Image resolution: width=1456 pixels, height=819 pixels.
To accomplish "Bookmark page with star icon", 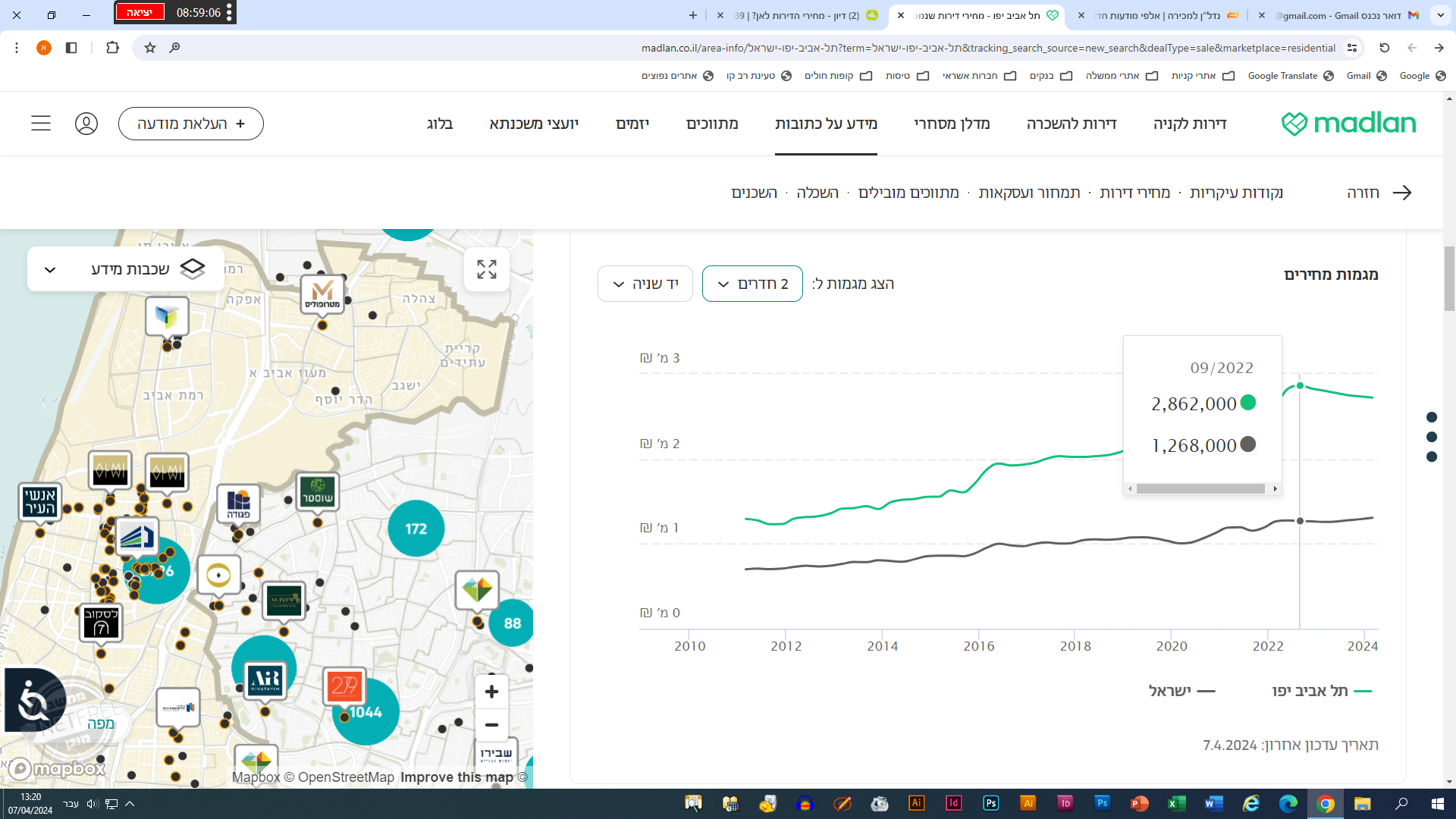I will [150, 48].
